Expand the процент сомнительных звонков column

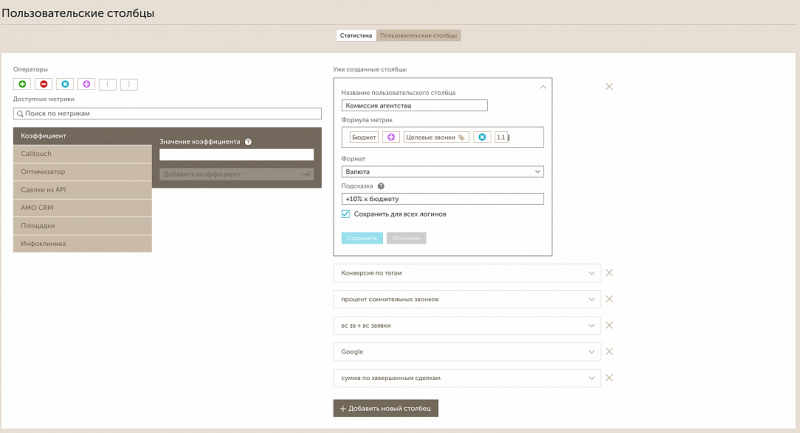[x=590, y=299]
